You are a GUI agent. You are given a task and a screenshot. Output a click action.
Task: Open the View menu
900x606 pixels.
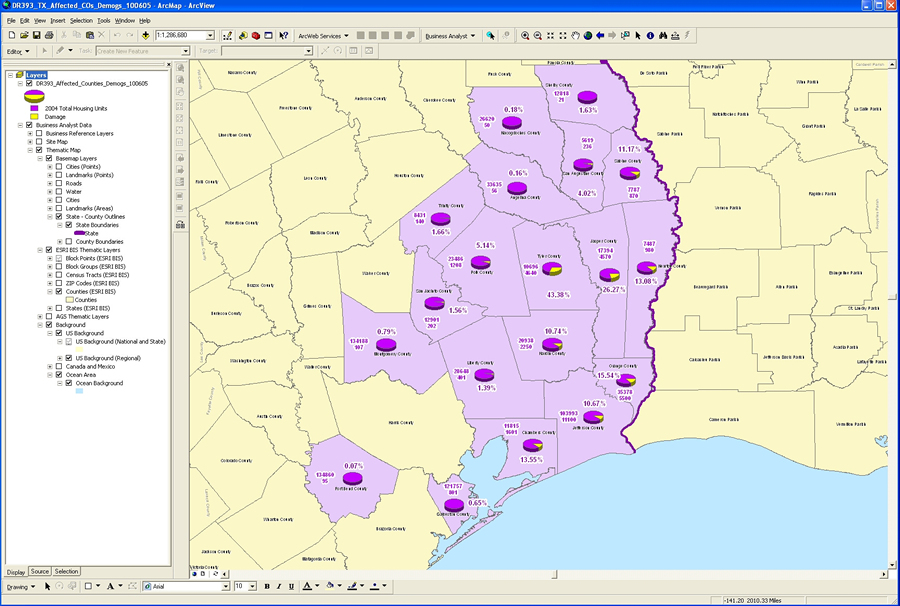[x=39, y=21]
